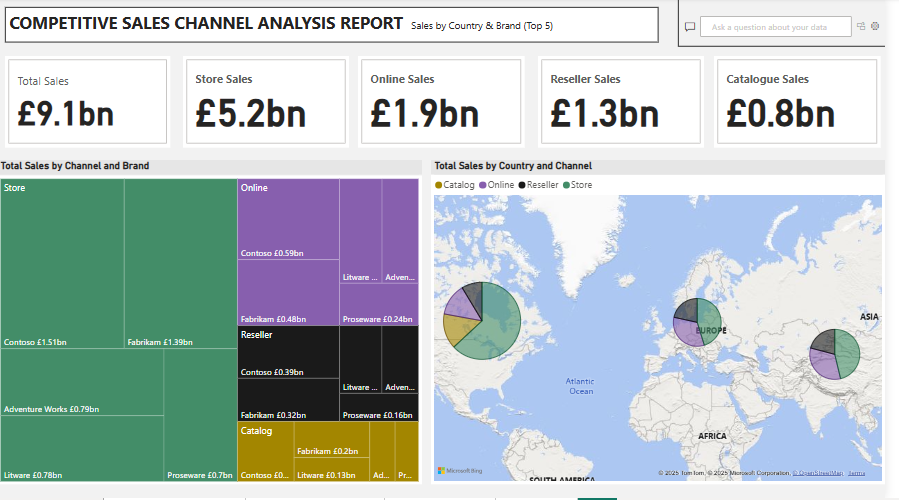Click the Asia pie chart on the map
899x500 pixels.
pos(835,354)
